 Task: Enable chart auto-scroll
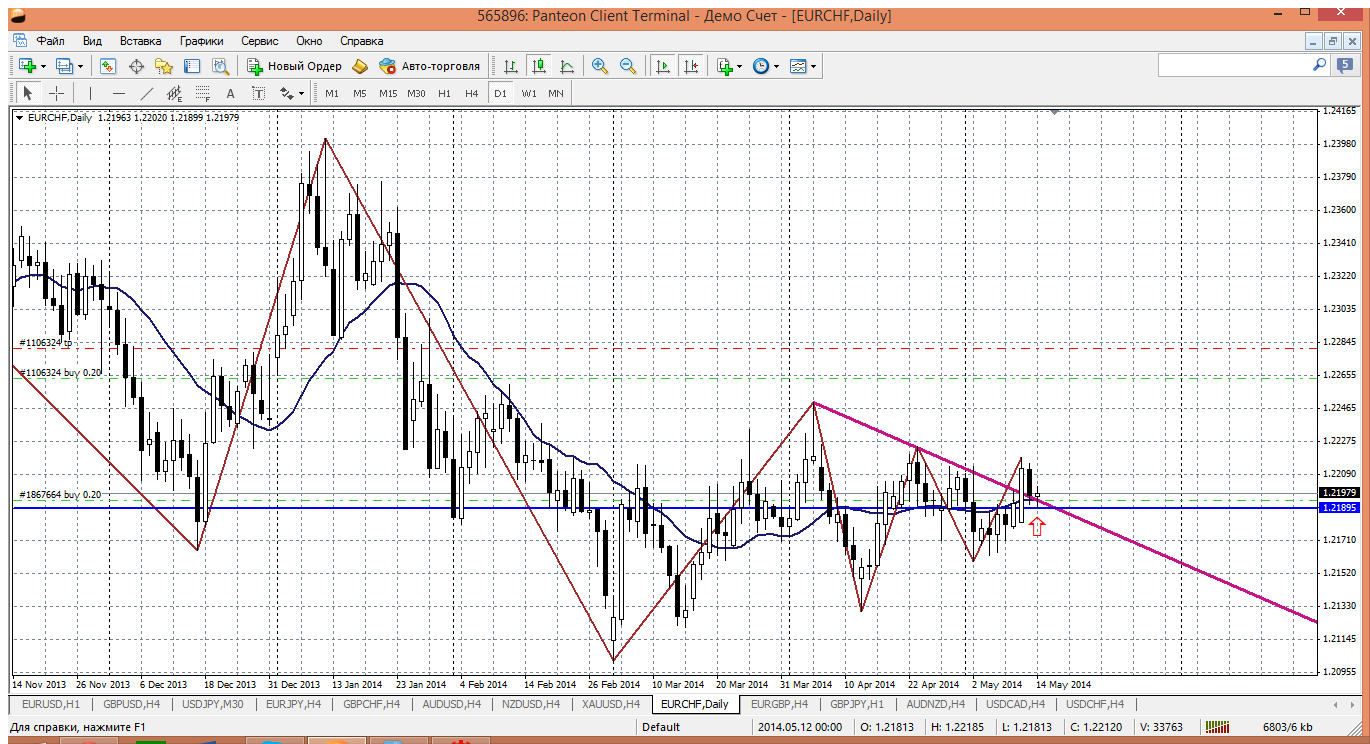[662, 66]
